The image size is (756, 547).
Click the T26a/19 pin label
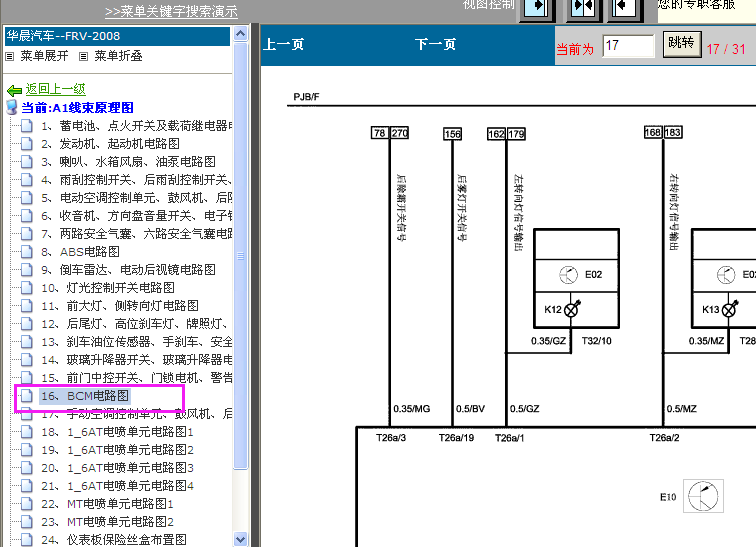coord(456,438)
